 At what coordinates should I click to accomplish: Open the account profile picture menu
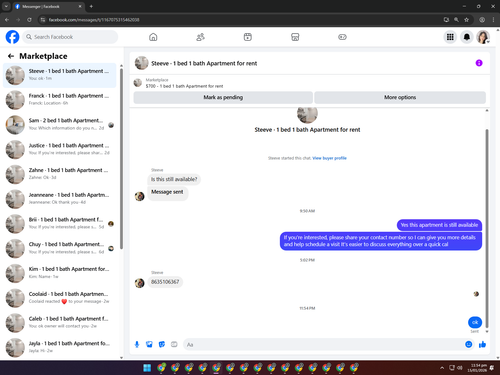(483, 37)
